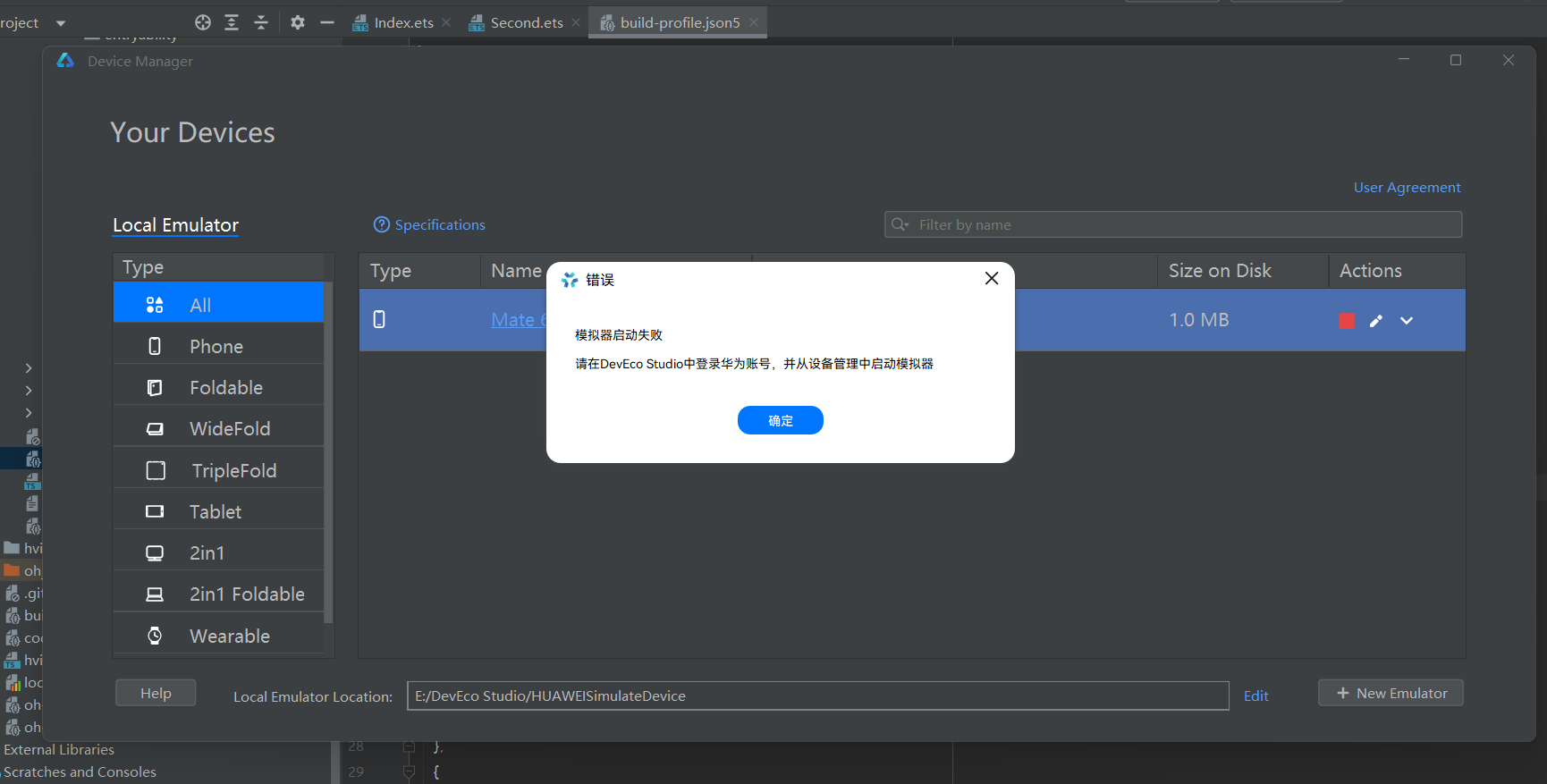Click the Foldable type icon
1547x784 pixels.
[x=155, y=387]
